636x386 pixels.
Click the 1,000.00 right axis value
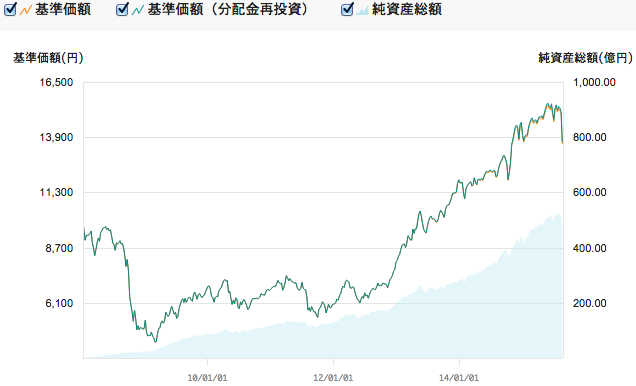[594, 82]
